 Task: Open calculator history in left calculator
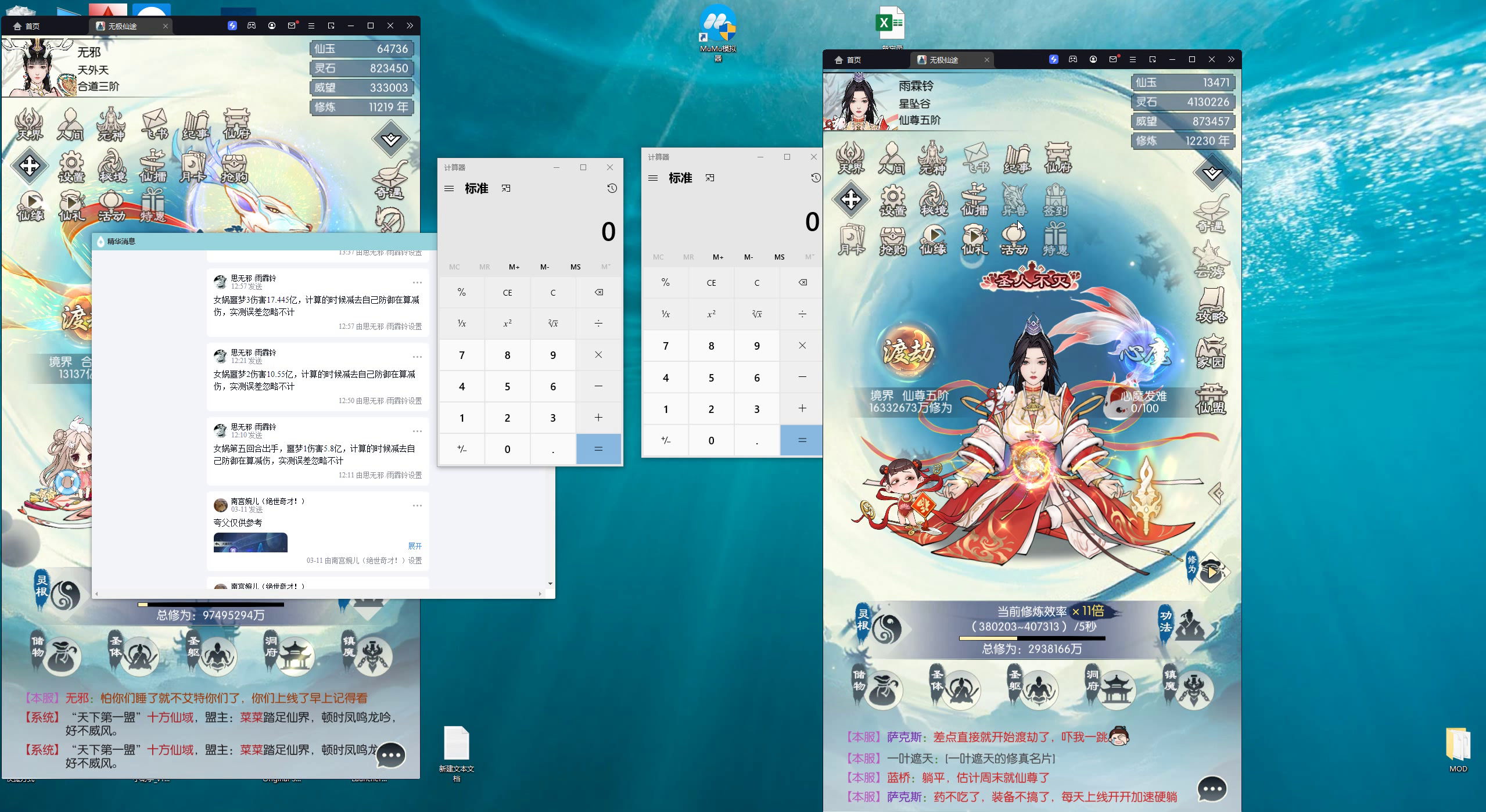click(x=612, y=188)
